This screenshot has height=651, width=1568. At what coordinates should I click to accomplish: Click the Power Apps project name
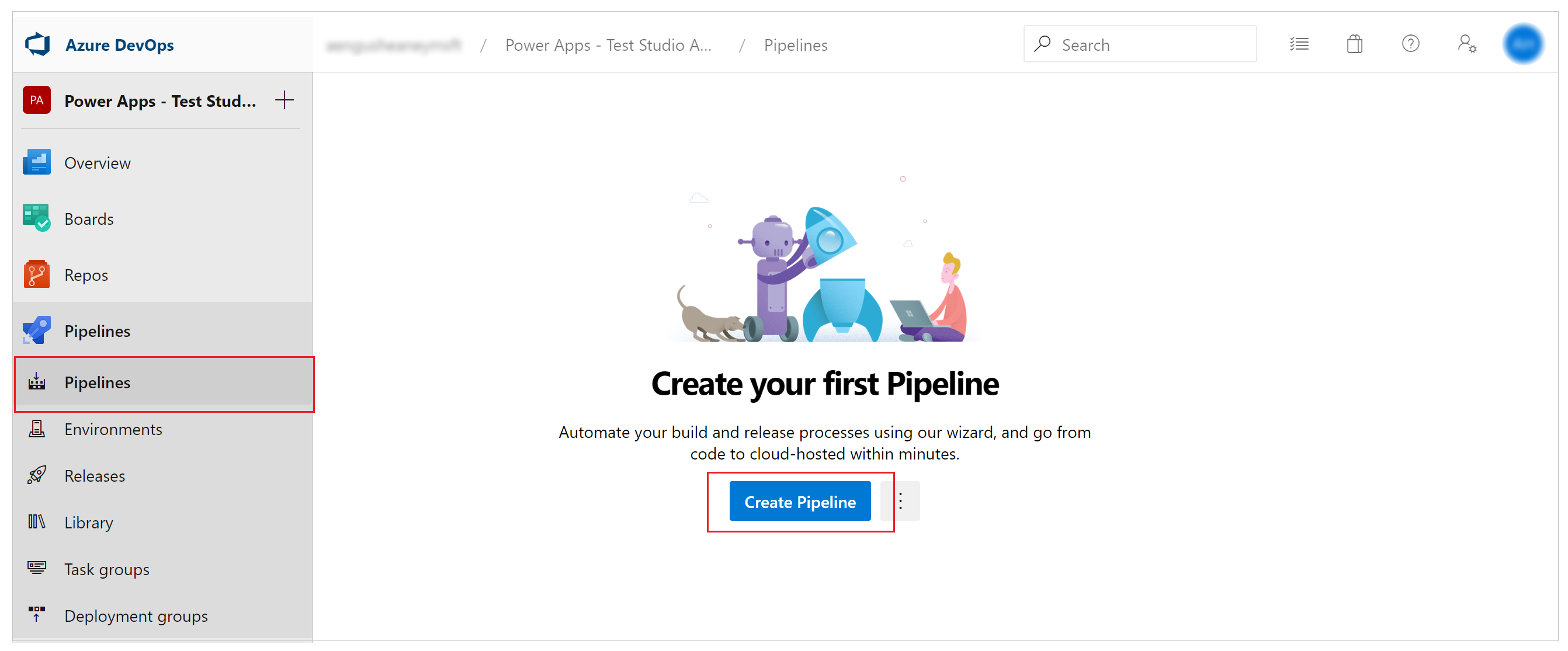pos(163,101)
